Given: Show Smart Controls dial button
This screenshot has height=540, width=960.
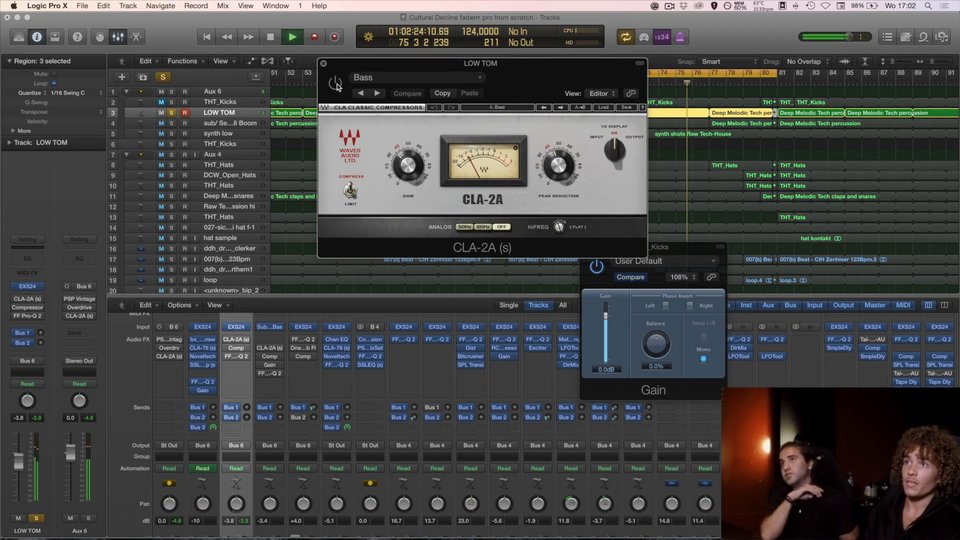Looking at the screenshot, I should coord(100,37).
